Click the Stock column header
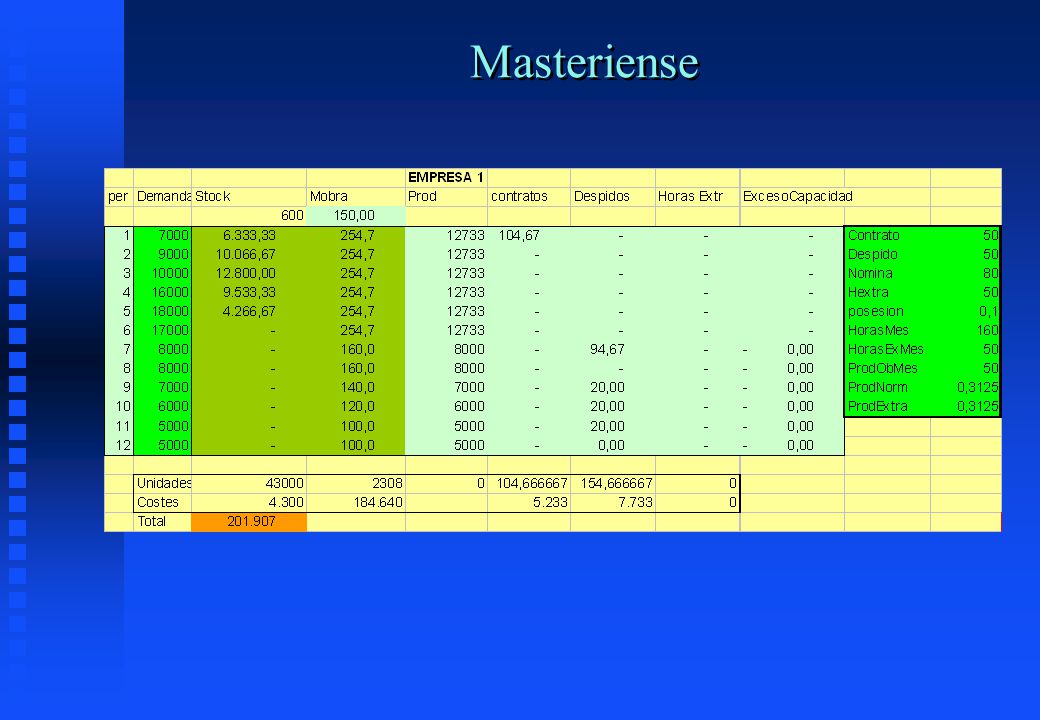 (249, 196)
